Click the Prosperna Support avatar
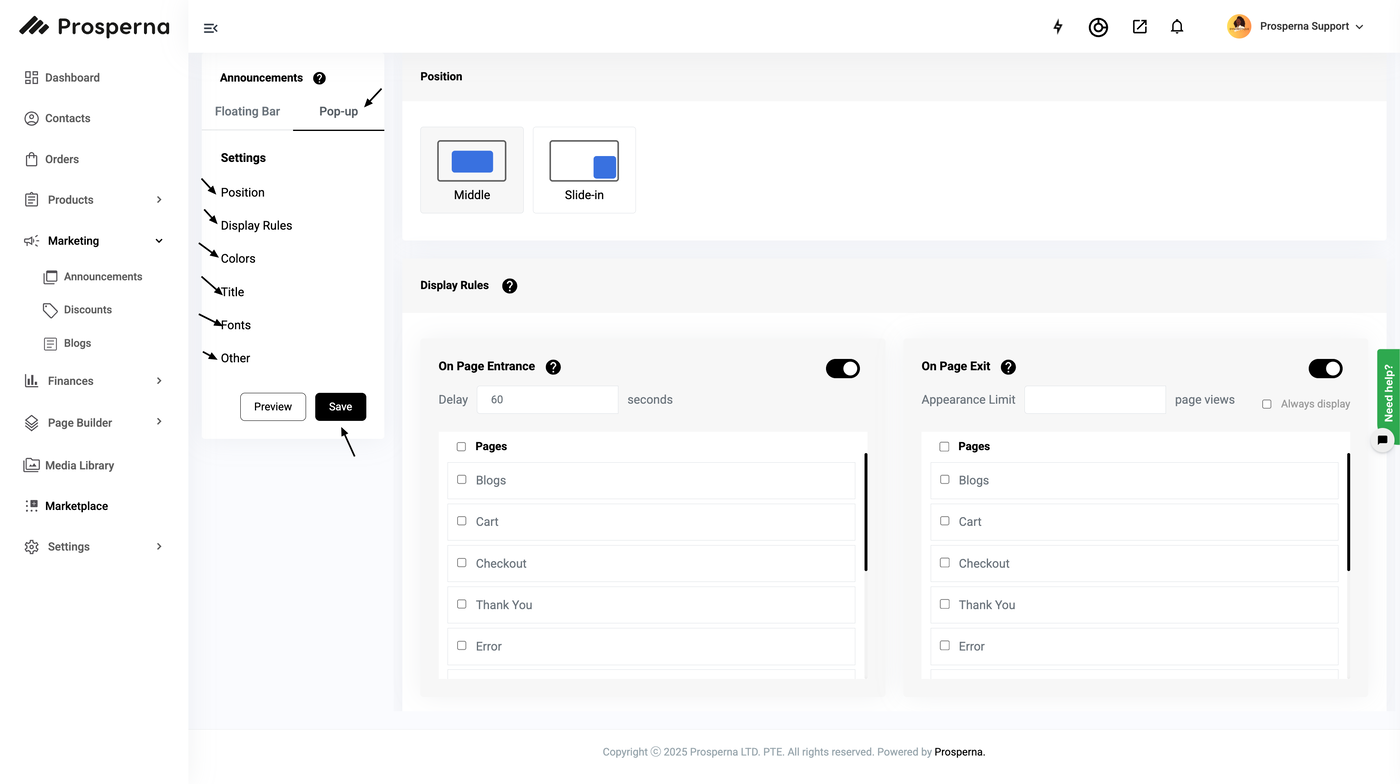 1239,27
